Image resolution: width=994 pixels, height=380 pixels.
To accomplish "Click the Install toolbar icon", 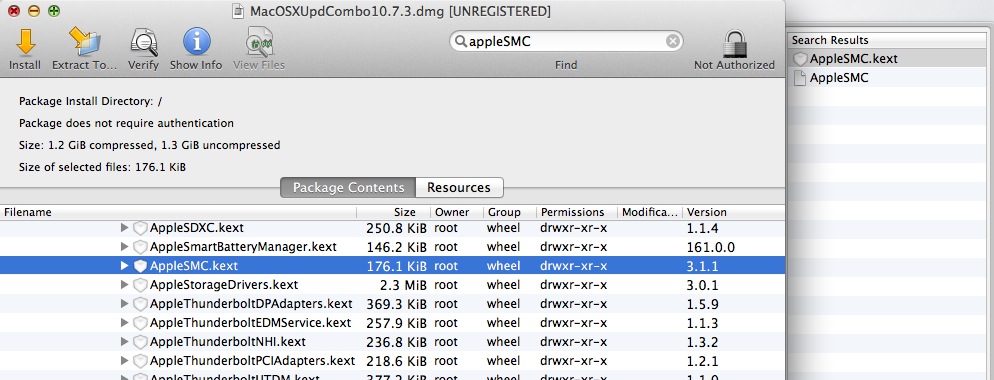I will coord(25,43).
